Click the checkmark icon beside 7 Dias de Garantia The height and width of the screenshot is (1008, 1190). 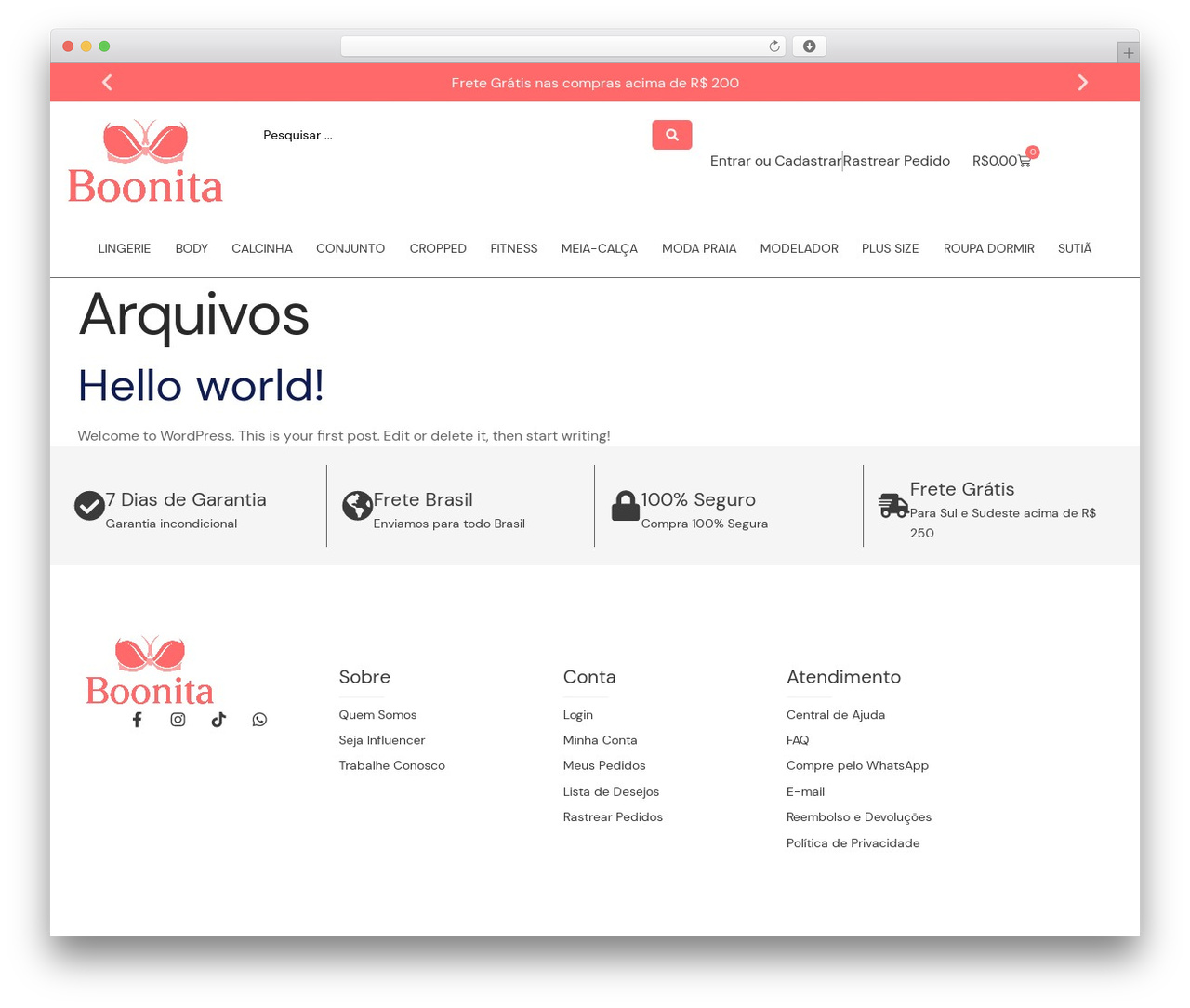pos(89,506)
